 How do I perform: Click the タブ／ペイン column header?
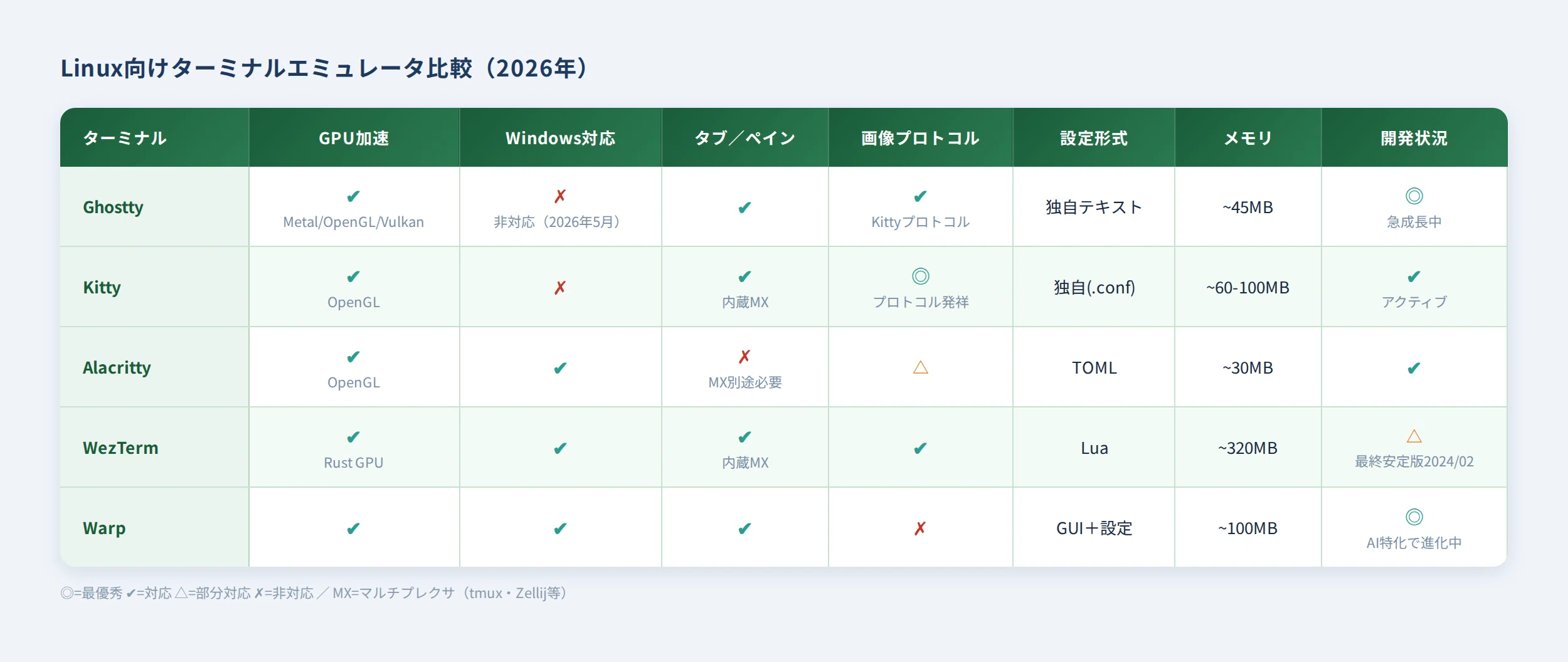744,138
